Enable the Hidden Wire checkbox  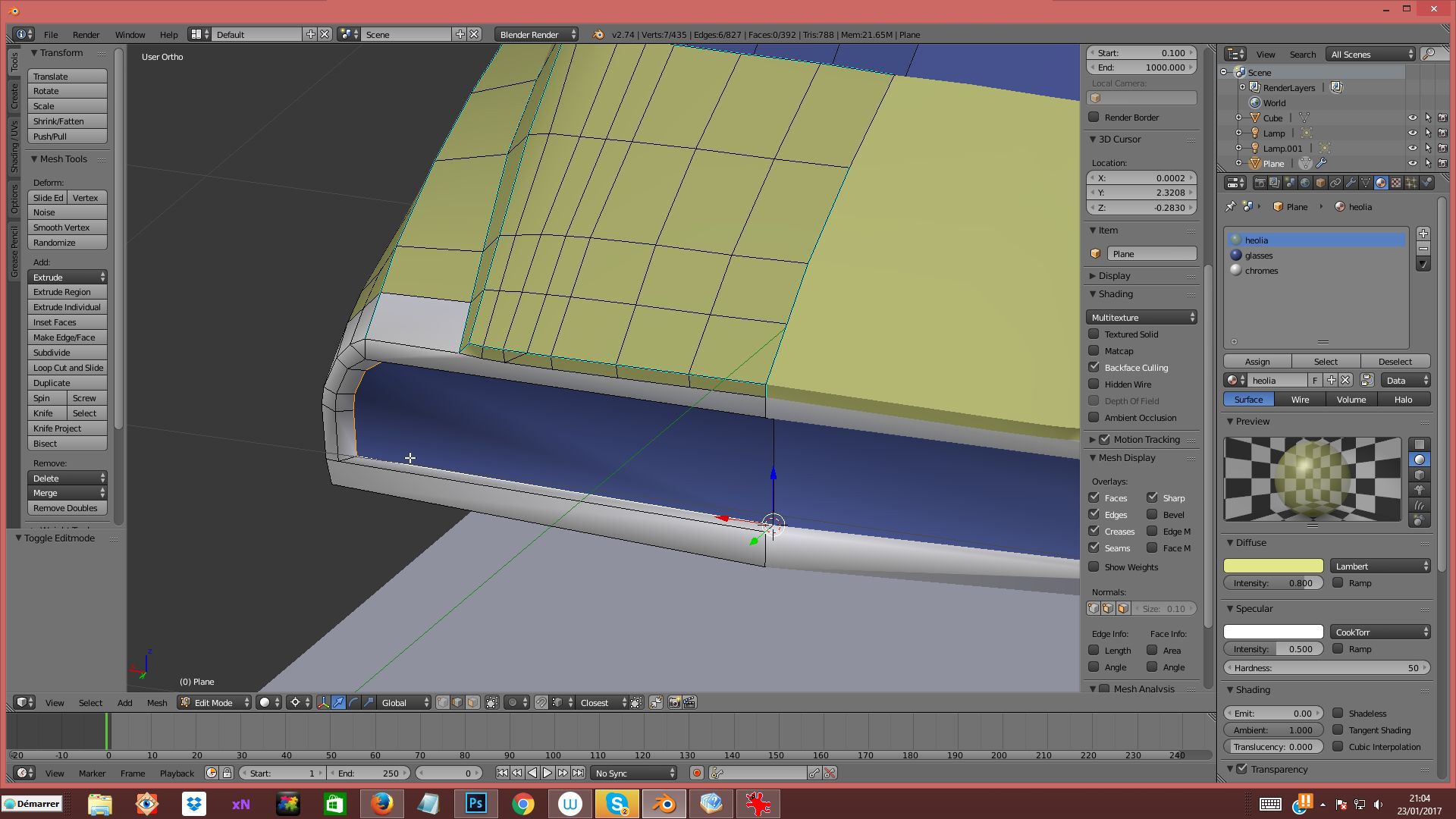(1094, 384)
